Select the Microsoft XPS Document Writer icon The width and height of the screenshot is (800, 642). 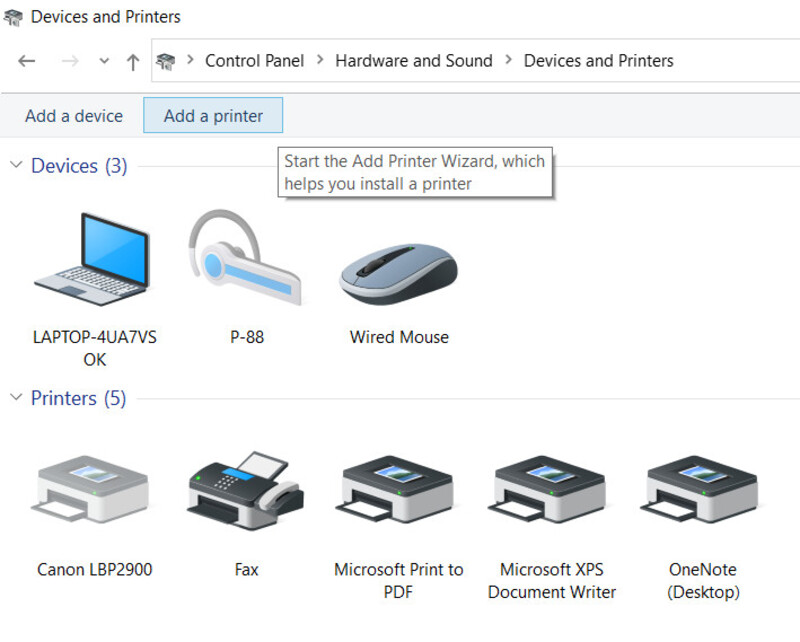click(546, 489)
